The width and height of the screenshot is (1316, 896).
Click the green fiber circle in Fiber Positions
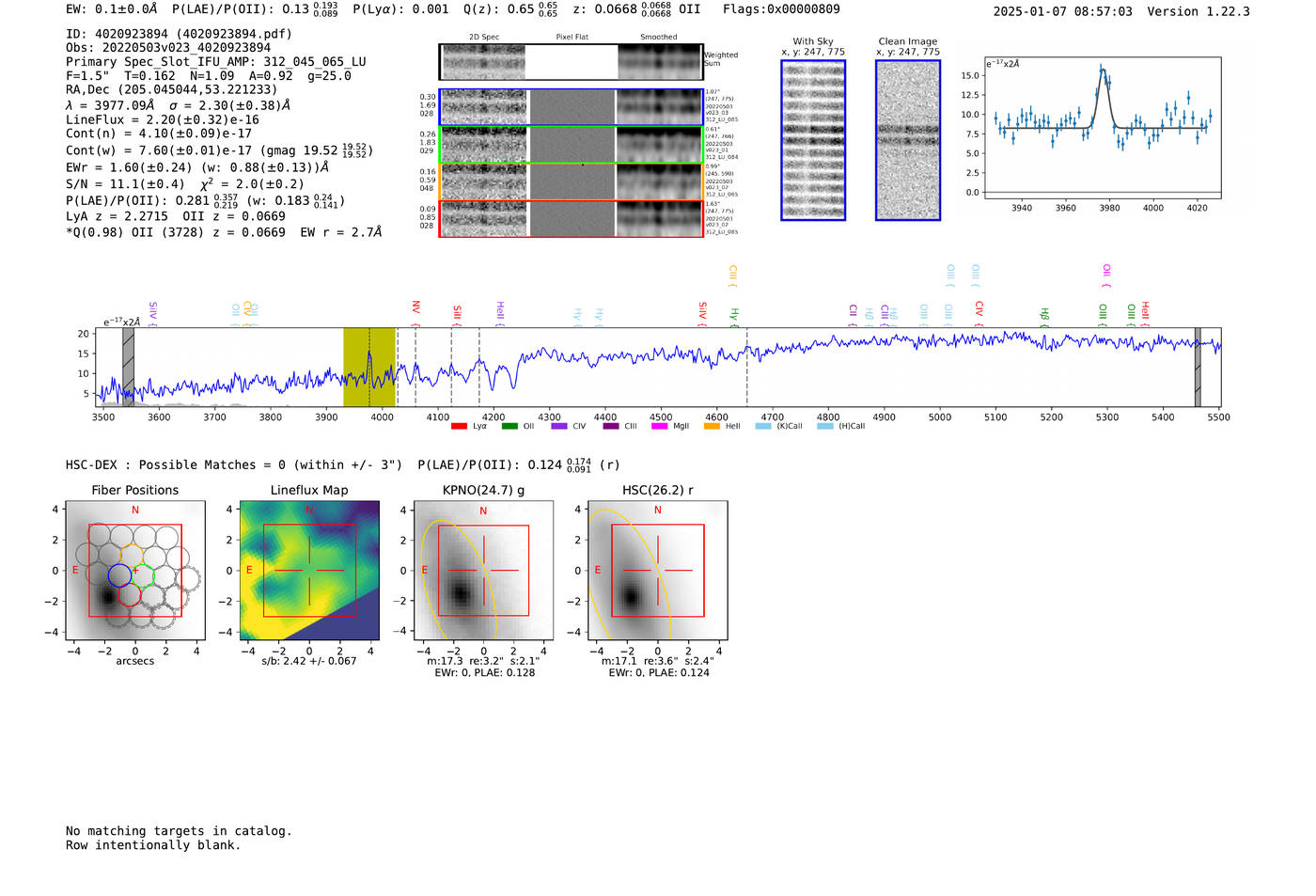143,574
